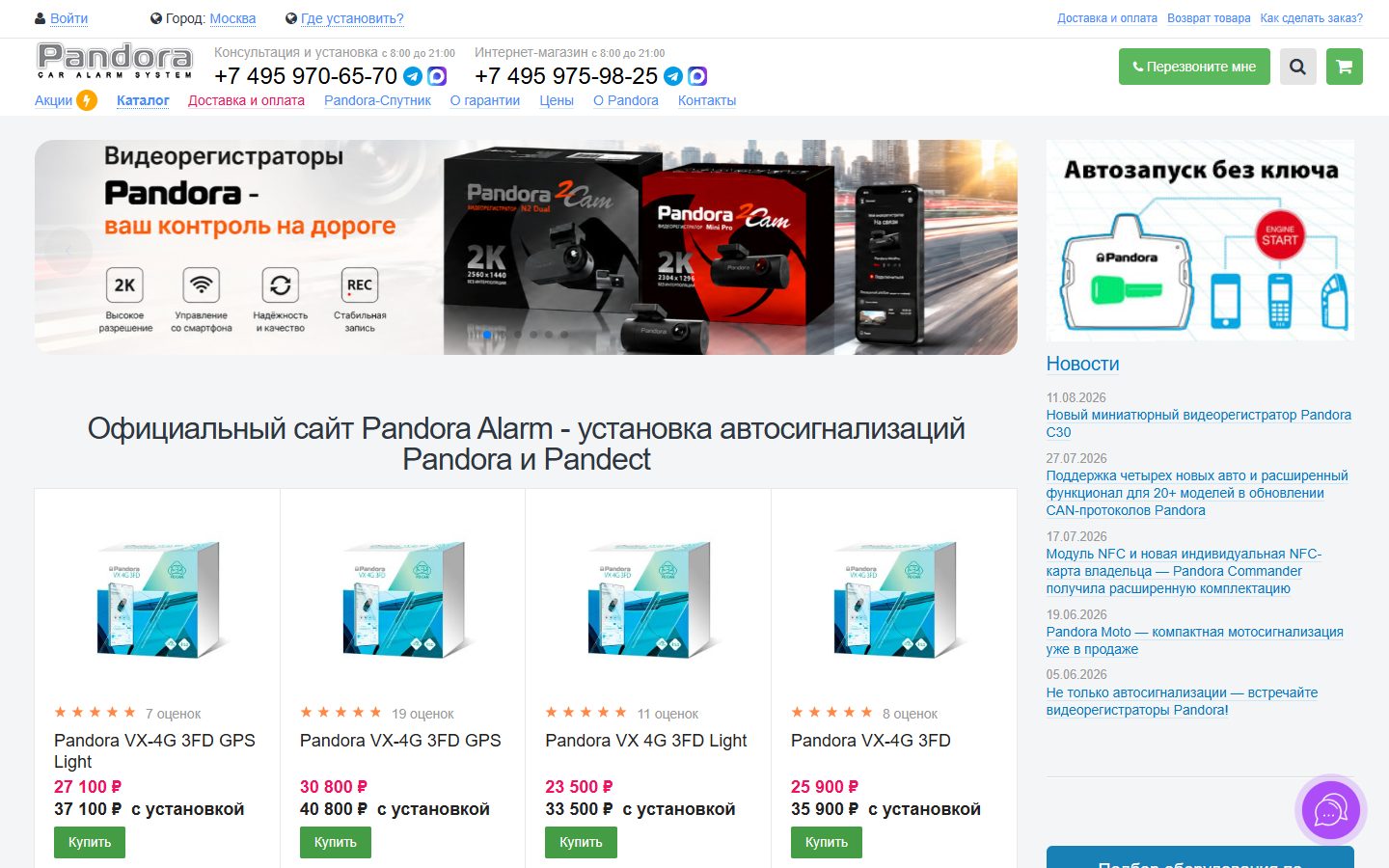
Task: Open the О Pandora menu item
Action: [x=626, y=100]
